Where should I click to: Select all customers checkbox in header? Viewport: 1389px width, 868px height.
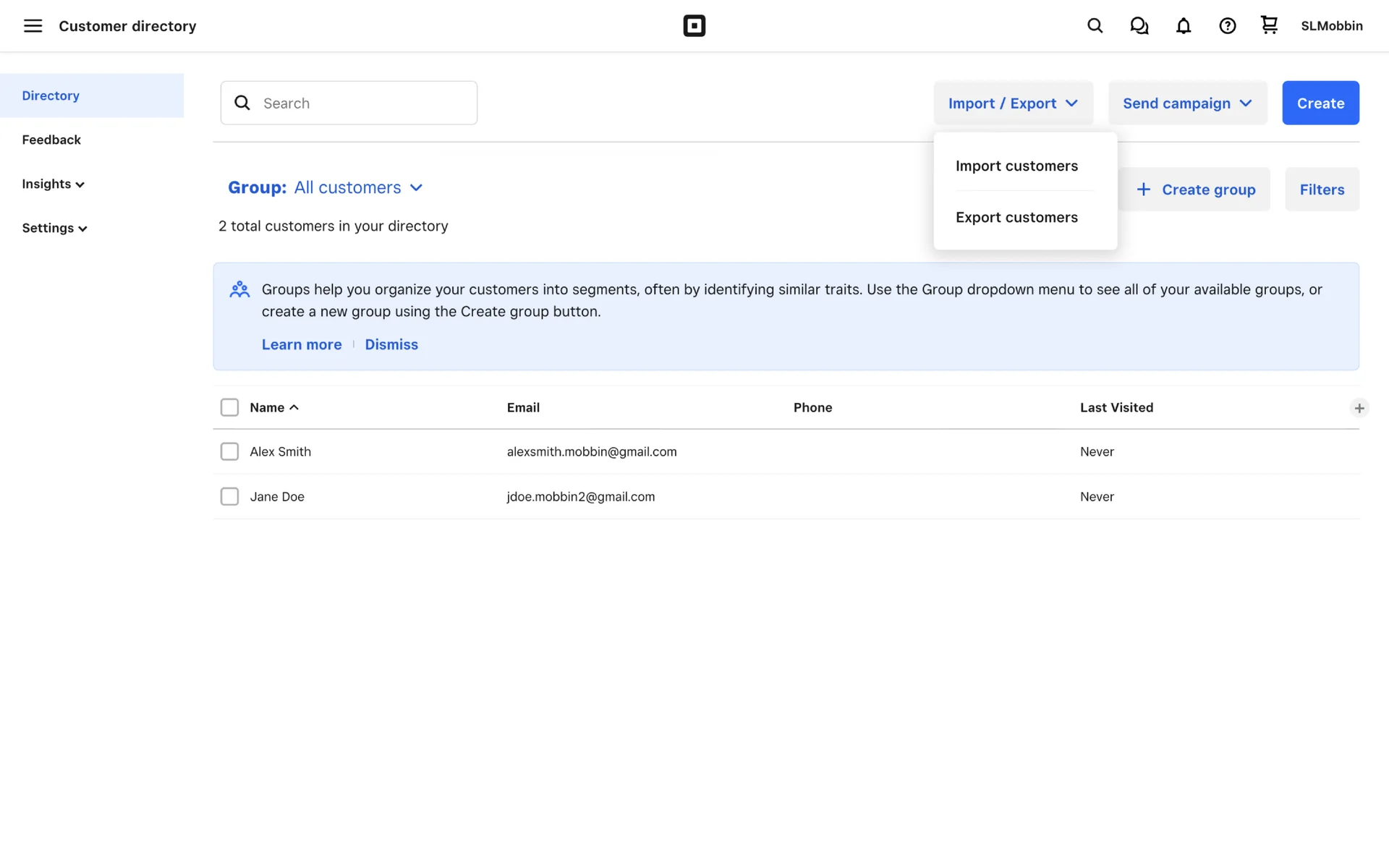tap(229, 407)
